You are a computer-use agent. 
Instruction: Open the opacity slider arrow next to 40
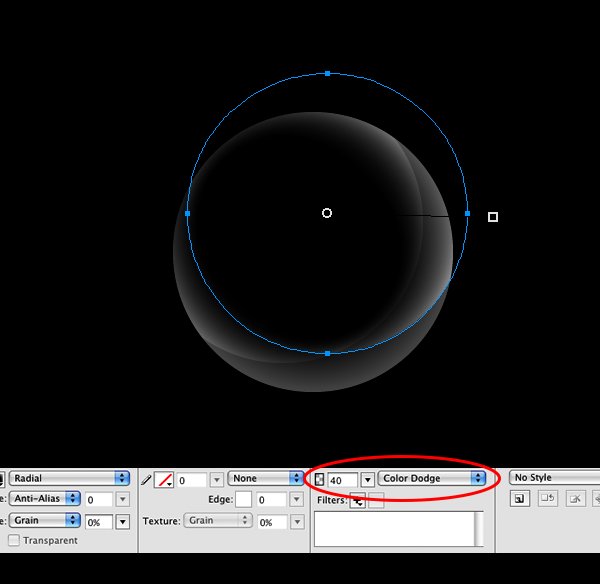coord(367,480)
